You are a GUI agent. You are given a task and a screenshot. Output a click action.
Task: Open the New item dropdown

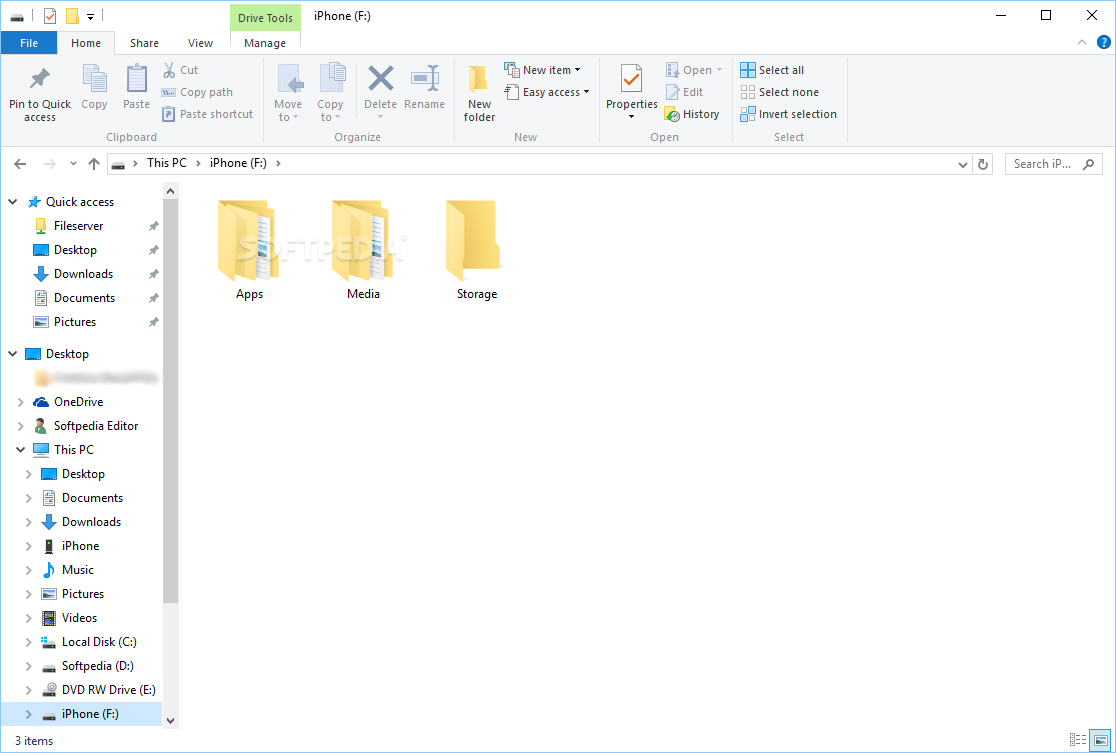click(542, 70)
